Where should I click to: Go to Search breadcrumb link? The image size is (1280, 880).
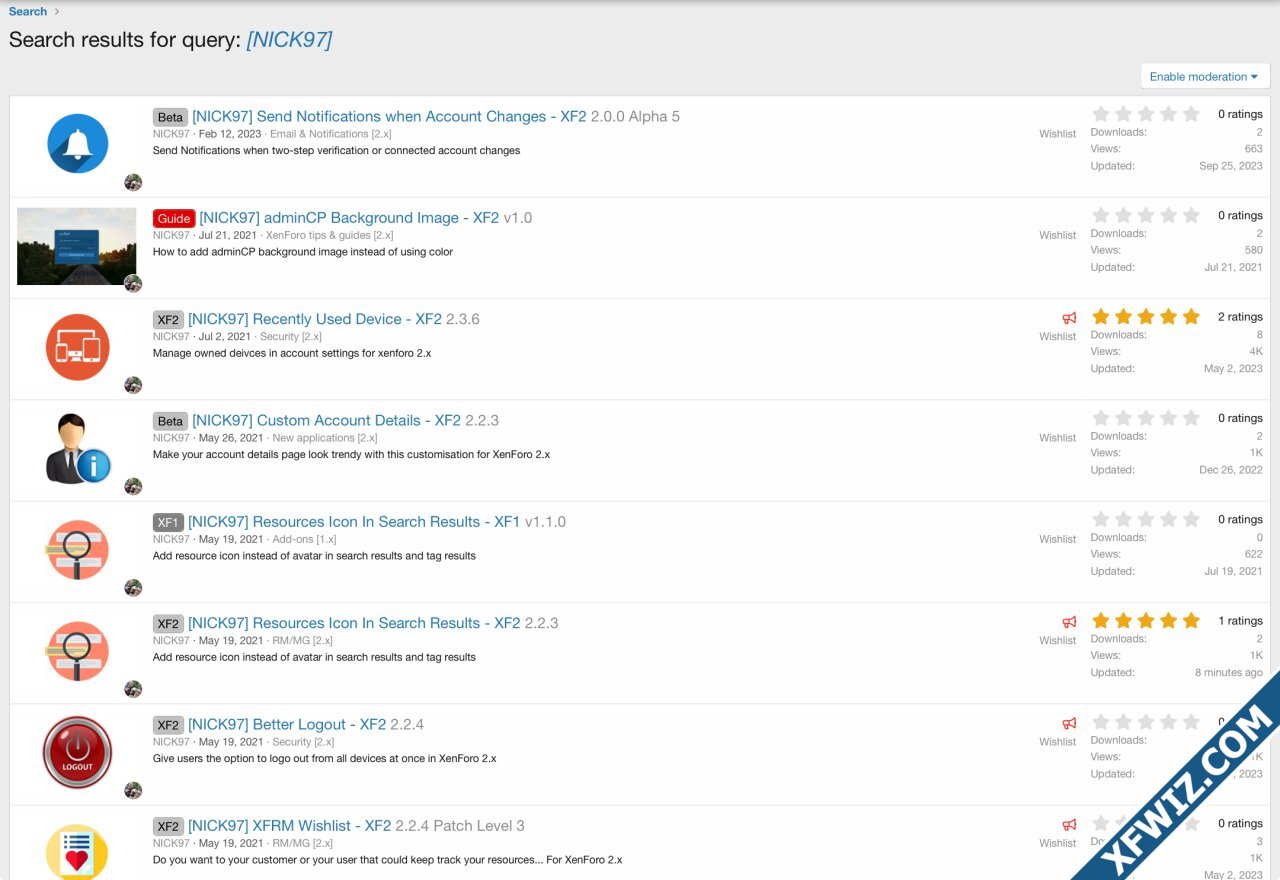click(x=28, y=12)
